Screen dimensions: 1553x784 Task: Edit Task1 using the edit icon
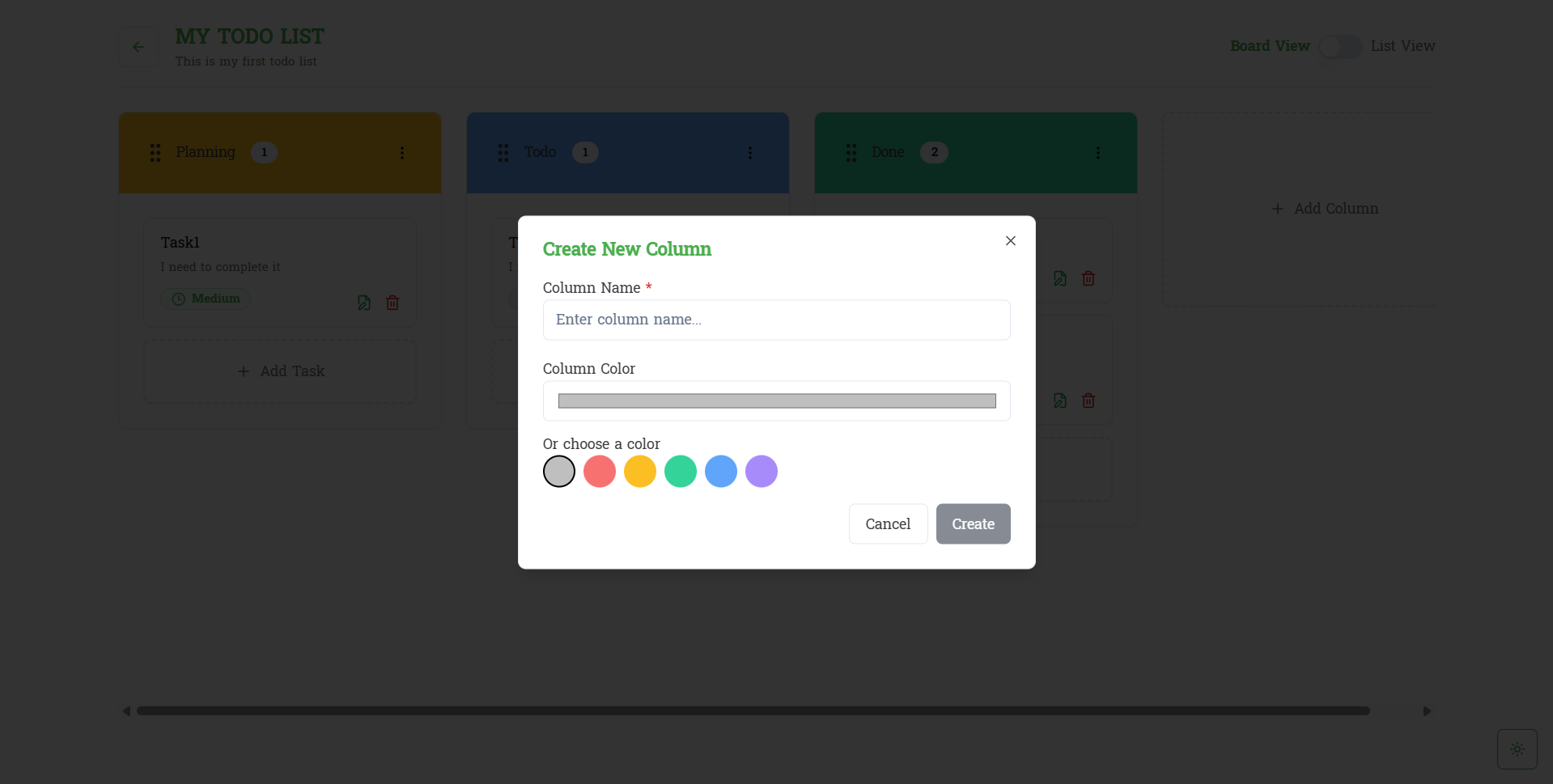(364, 303)
